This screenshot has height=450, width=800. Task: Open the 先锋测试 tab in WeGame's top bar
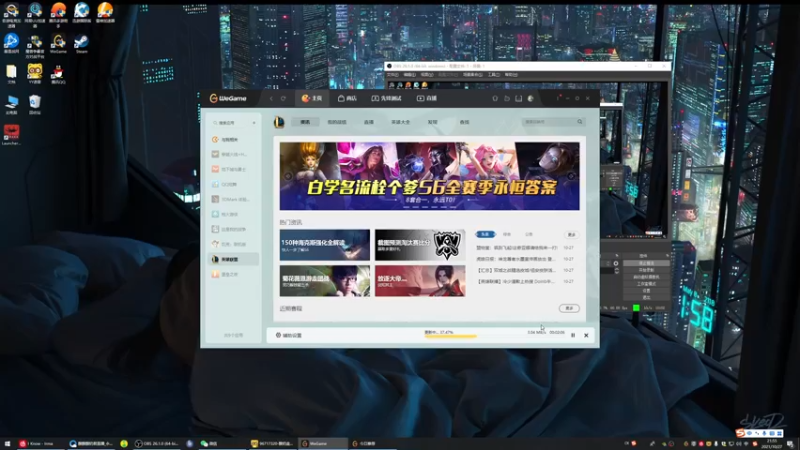point(386,98)
